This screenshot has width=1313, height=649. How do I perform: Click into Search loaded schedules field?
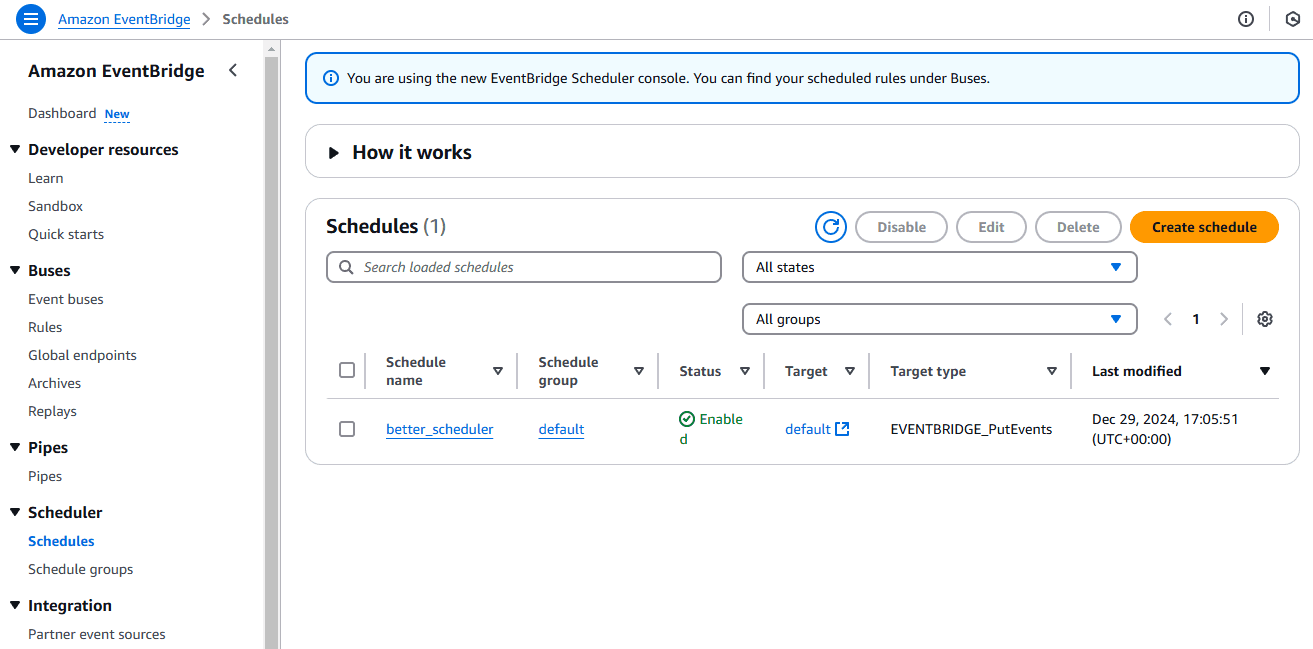(x=524, y=267)
